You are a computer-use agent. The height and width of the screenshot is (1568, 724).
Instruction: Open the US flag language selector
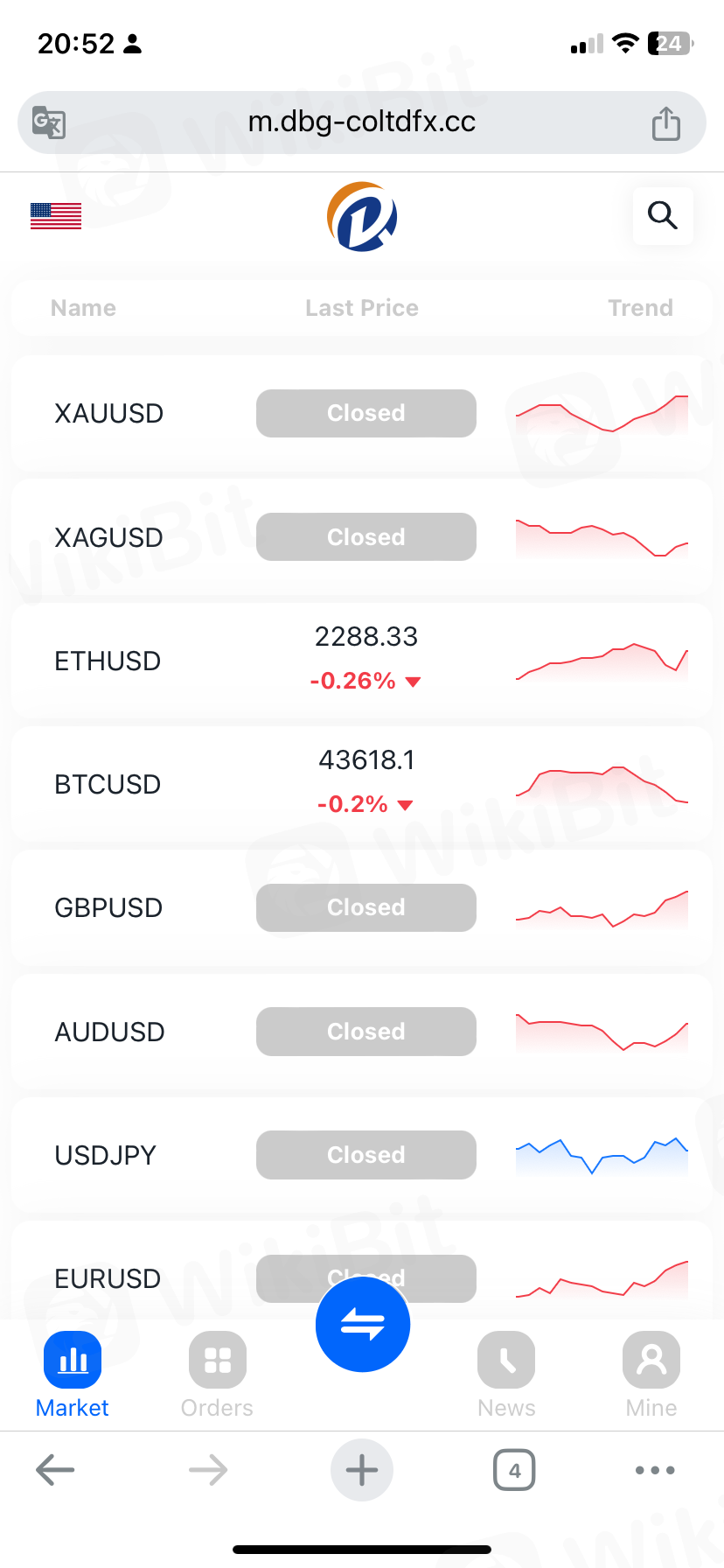(56, 216)
